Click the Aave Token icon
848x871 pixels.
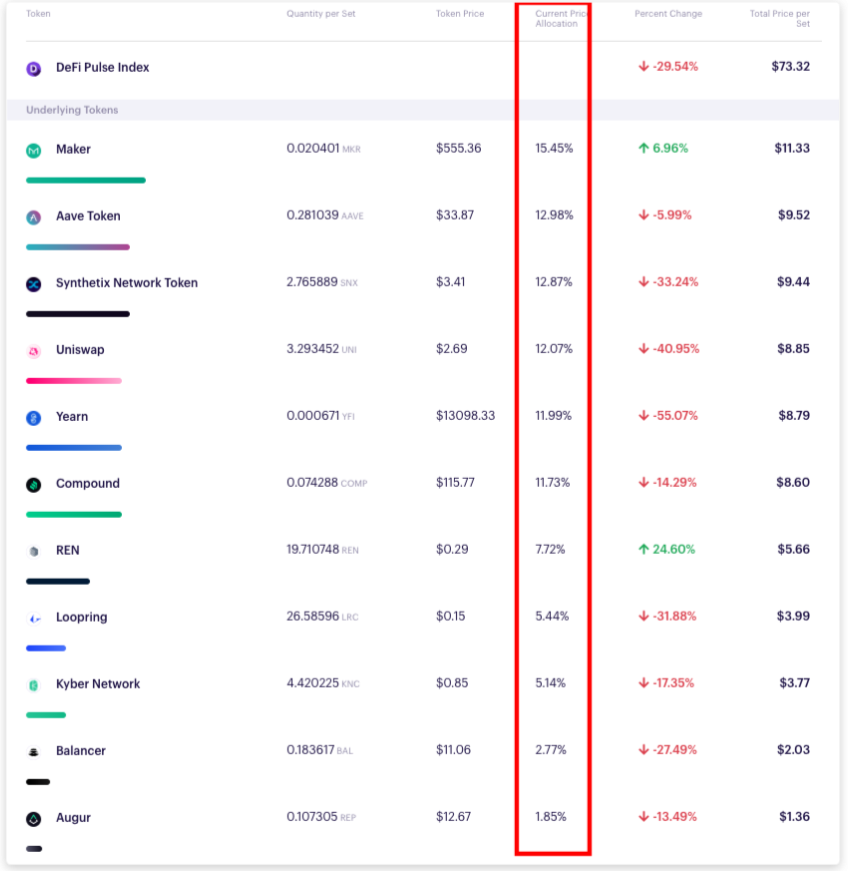pos(34,217)
